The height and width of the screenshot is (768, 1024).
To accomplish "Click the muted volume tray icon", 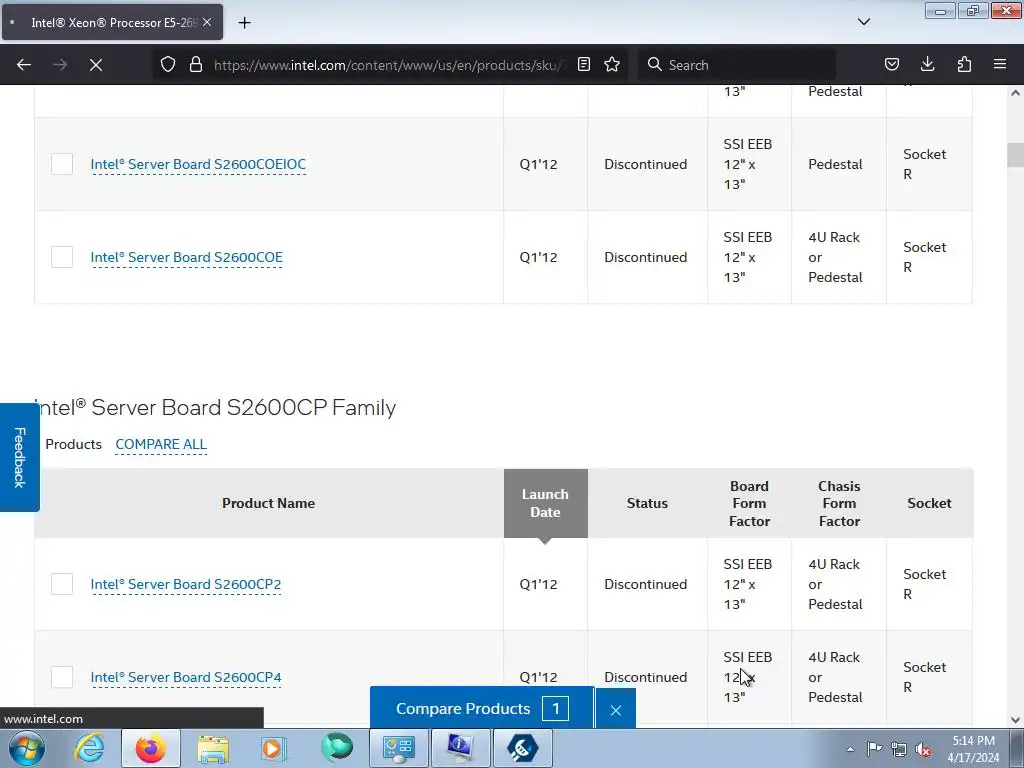I will [923, 749].
